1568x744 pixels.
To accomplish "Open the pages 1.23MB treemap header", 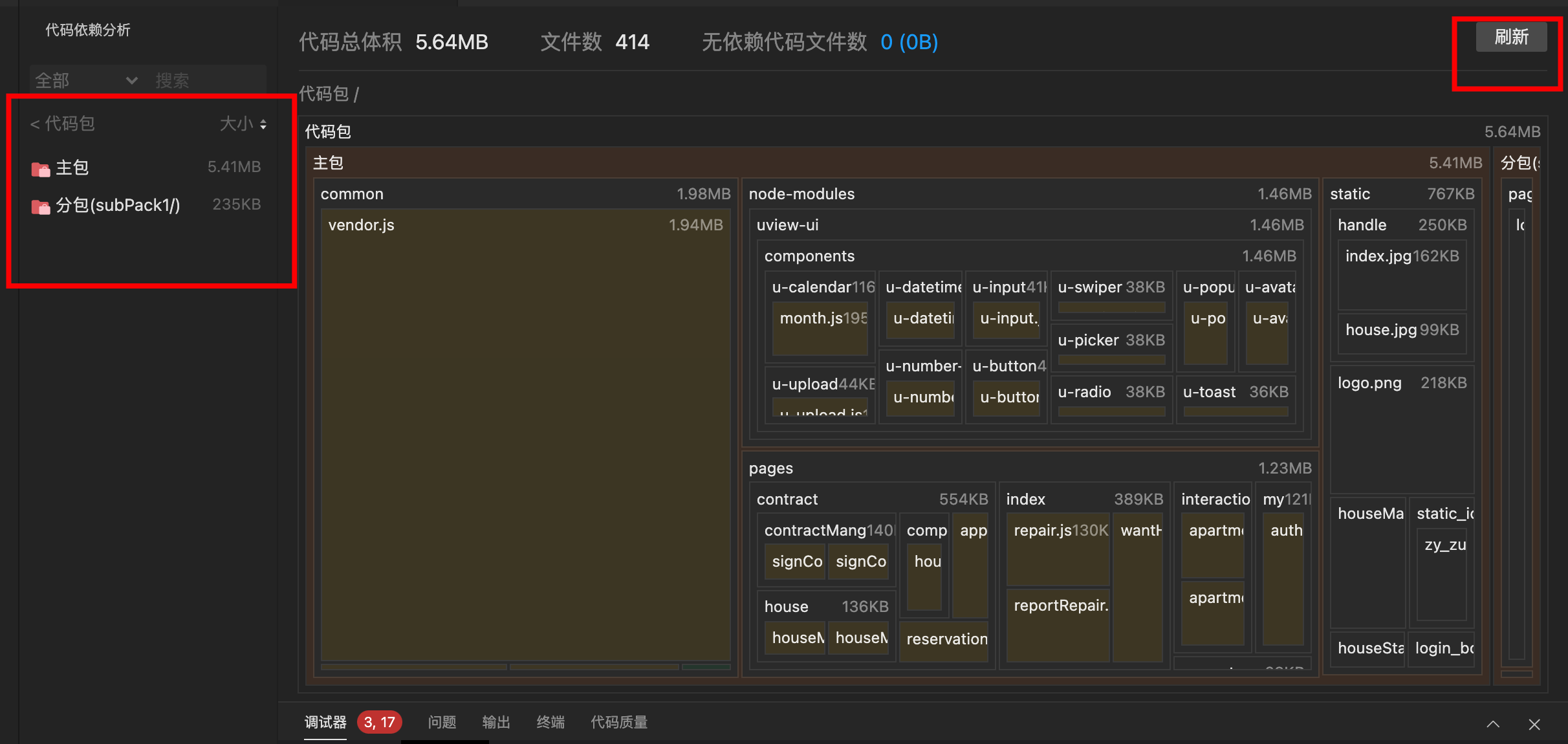I will click(x=1030, y=468).
